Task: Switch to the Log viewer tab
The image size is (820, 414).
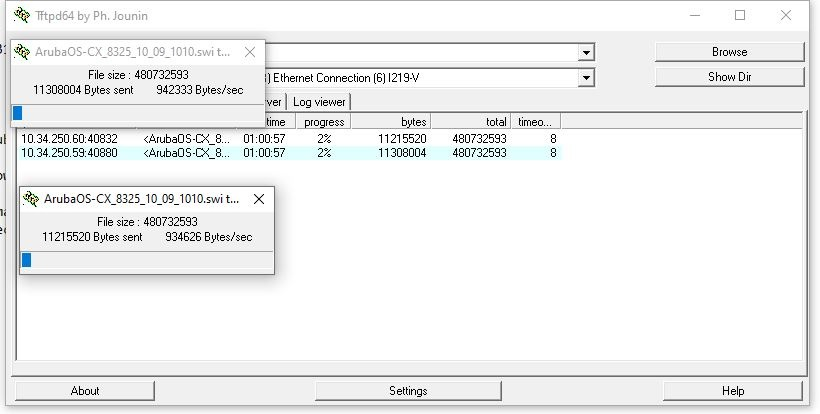Action: (x=319, y=102)
